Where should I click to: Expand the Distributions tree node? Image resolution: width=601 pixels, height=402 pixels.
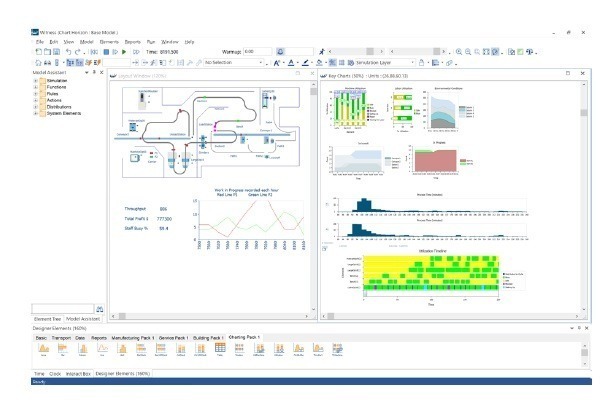[36, 106]
